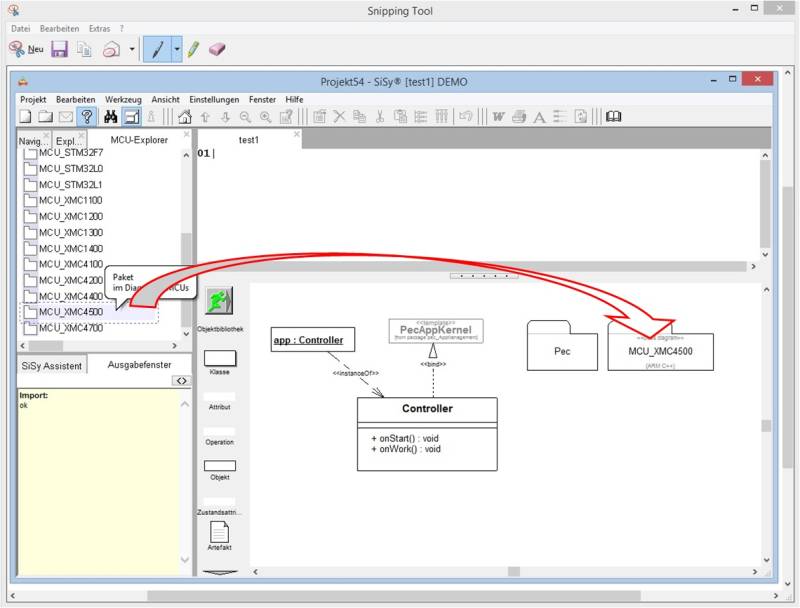Click envelope icon in SiSy toolbar
The image size is (800, 608).
pyautogui.click(x=66, y=117)
